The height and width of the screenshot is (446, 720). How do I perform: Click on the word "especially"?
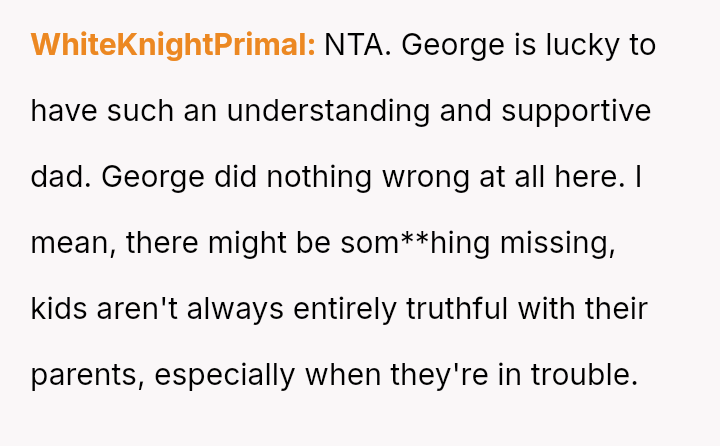pyautogui.click(x=225, y=375)
